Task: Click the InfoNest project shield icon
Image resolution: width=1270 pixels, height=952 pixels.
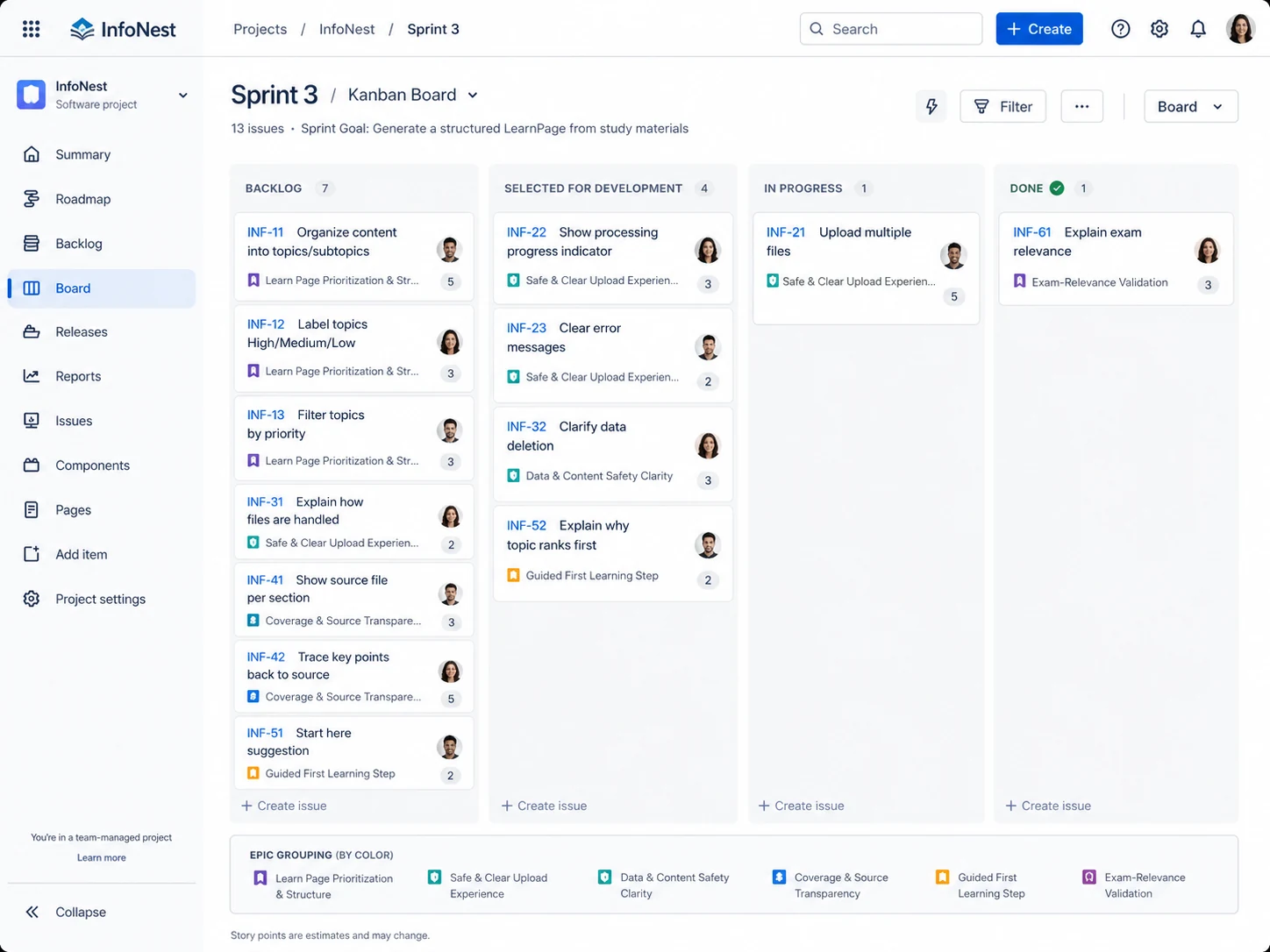Action: pyautogui.click(x=32, y=95)
